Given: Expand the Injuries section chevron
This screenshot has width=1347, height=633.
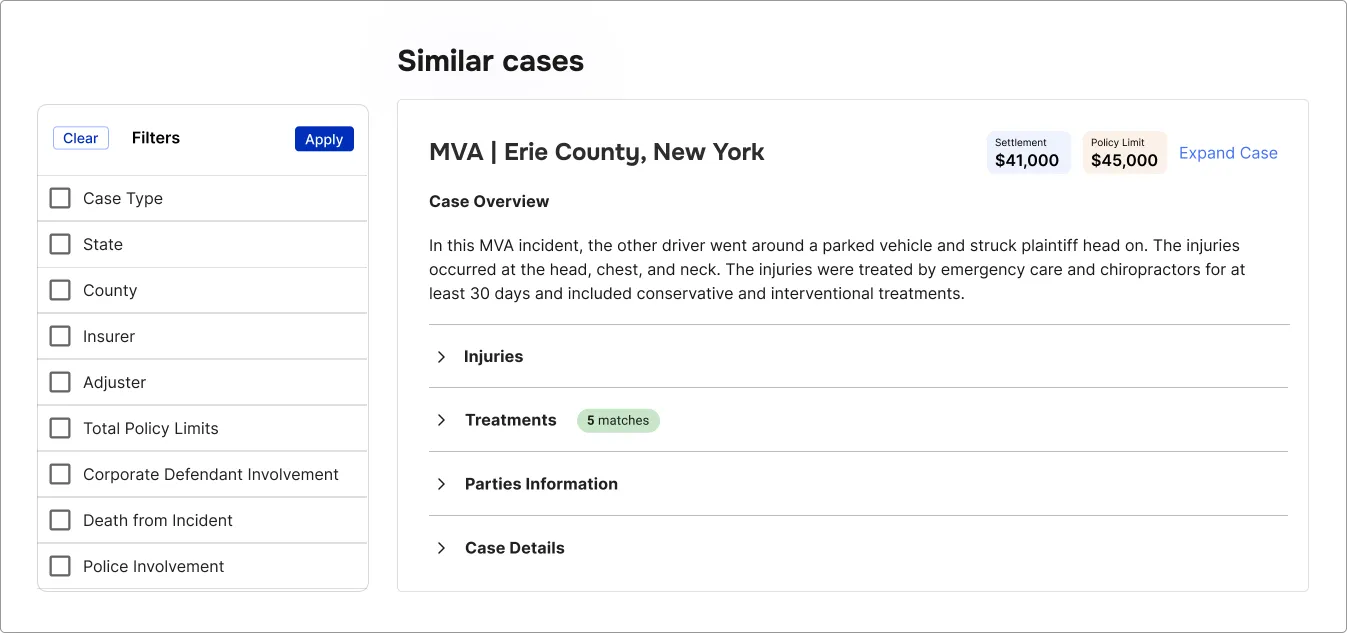Looking at the screenshot, I should click(x=441, y=357).
